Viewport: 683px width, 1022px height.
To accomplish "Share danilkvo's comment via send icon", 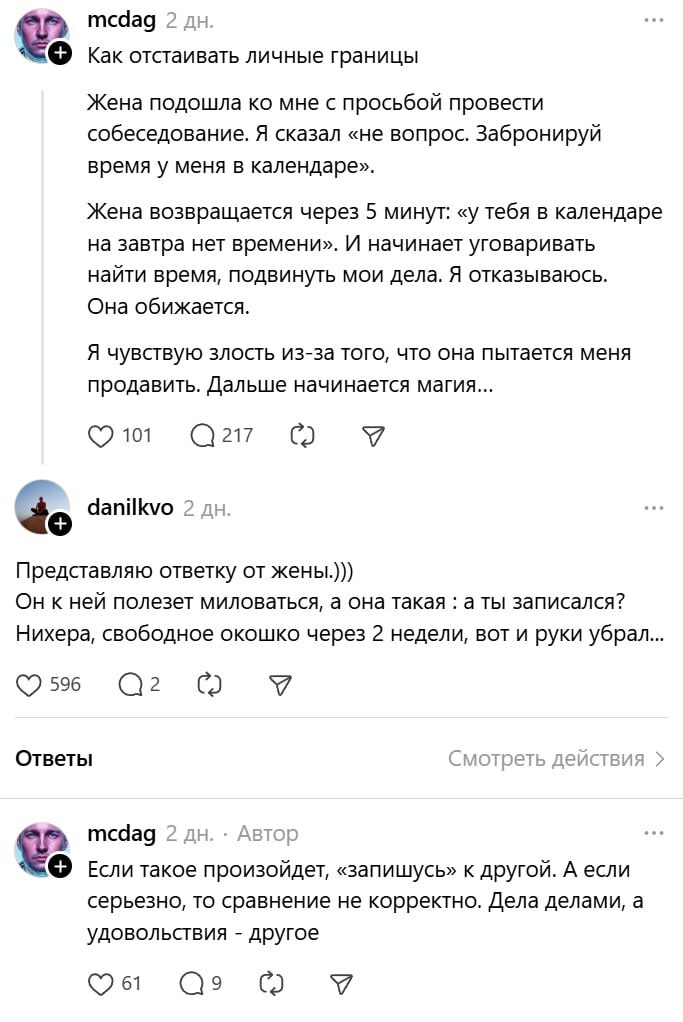I will coord(280,685).
